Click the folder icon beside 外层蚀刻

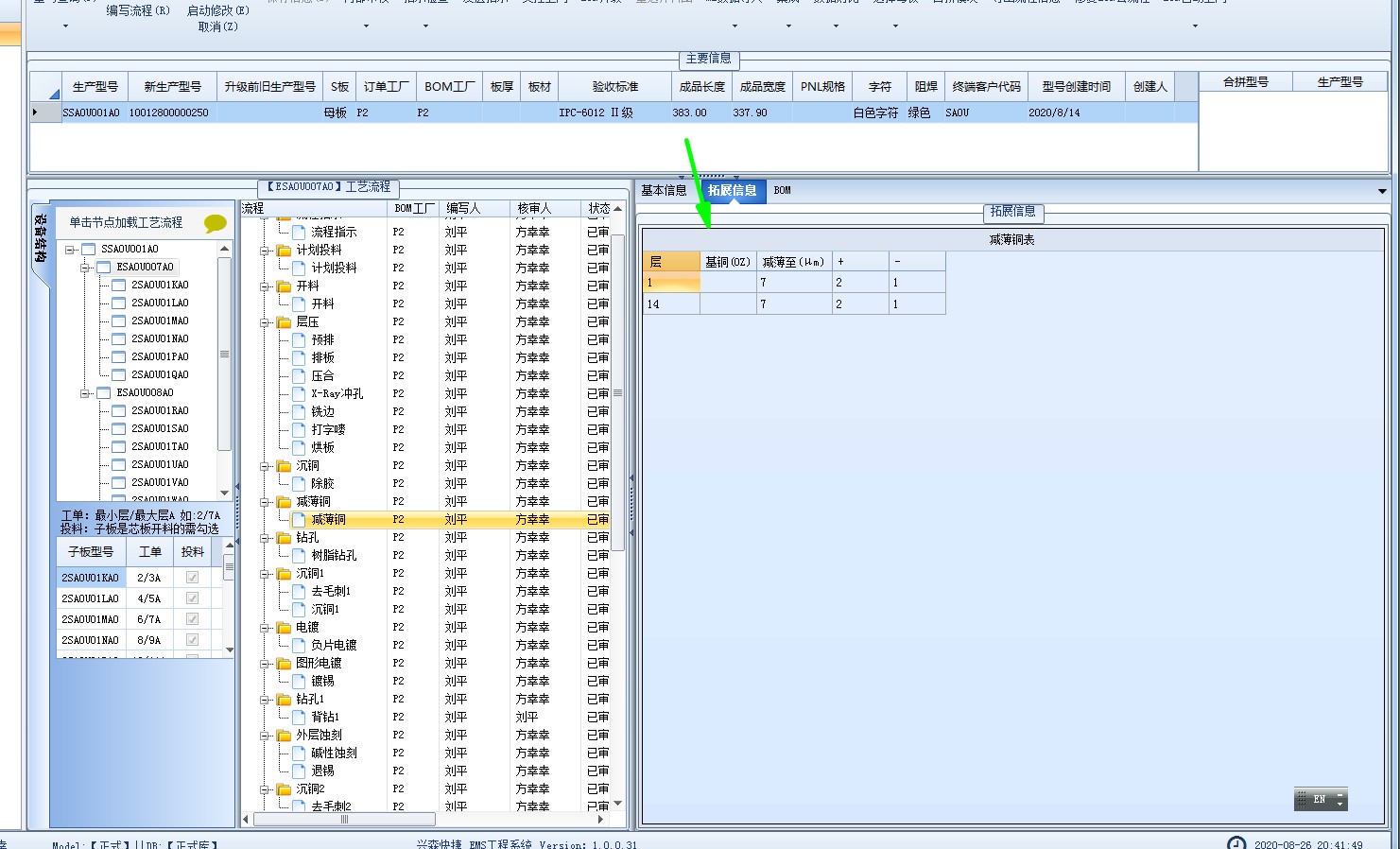(x=284, y=736)
